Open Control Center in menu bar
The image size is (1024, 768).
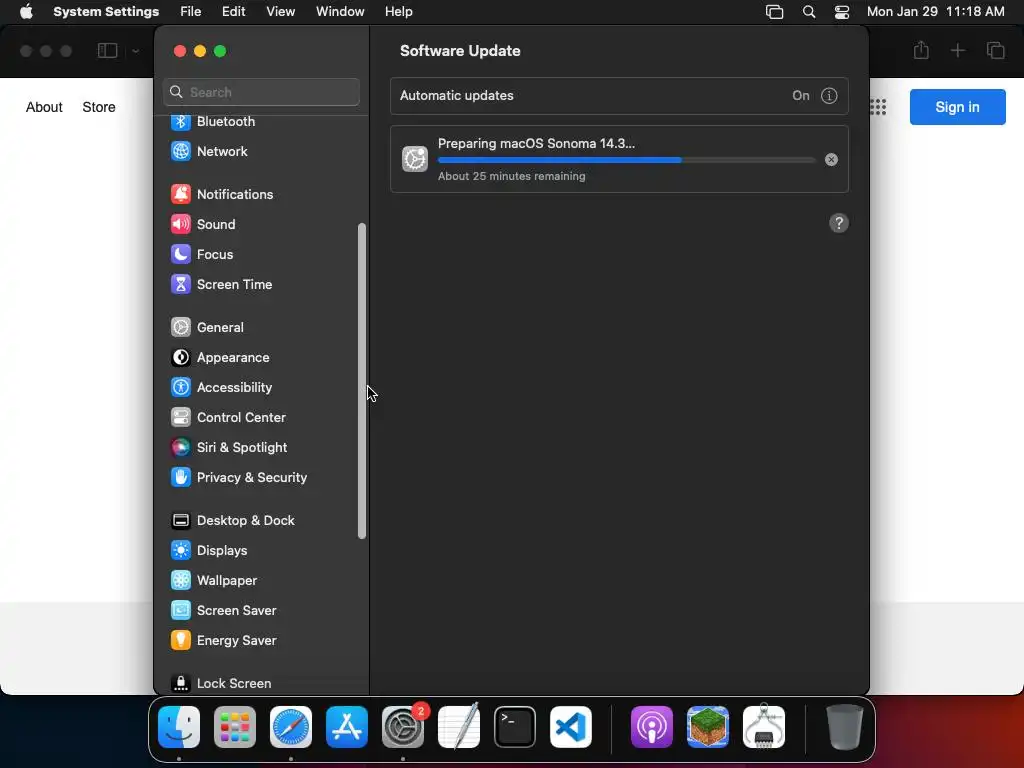point(842,12)
